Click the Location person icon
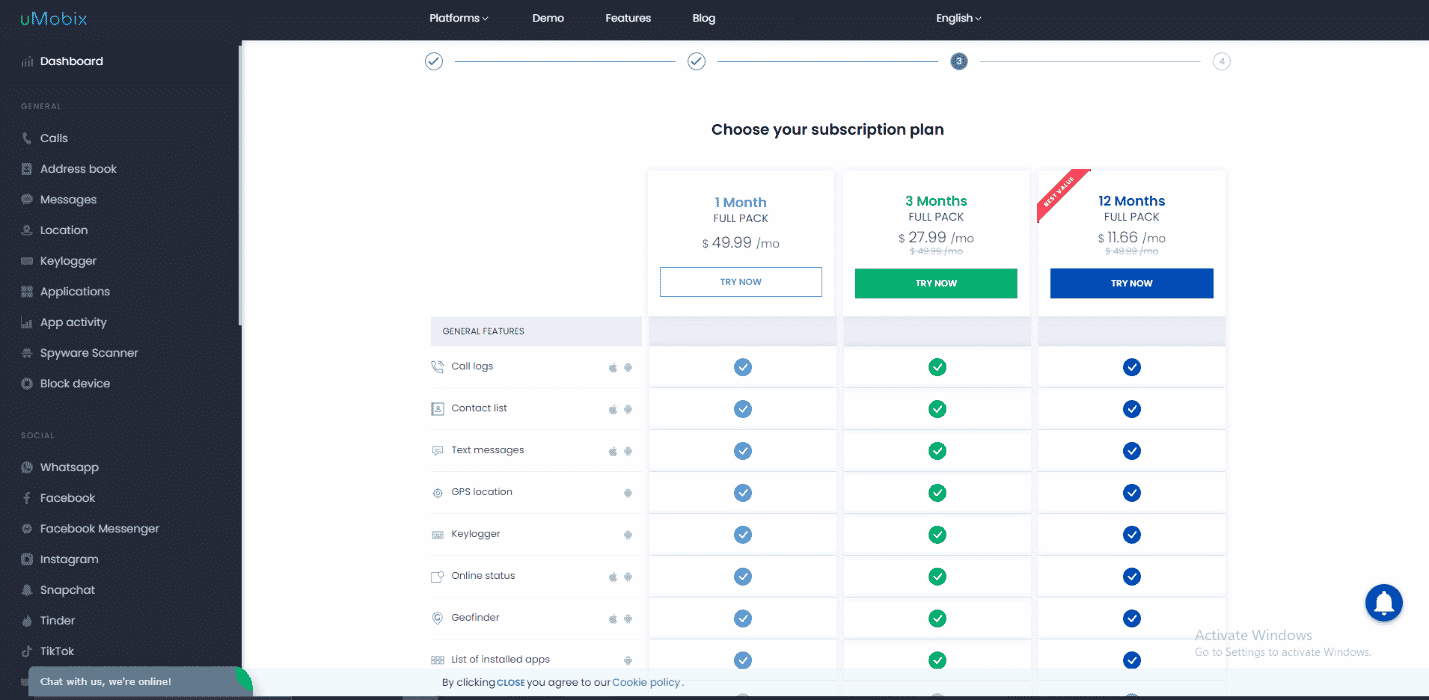The image size is (1429, 700). (27, 230)
